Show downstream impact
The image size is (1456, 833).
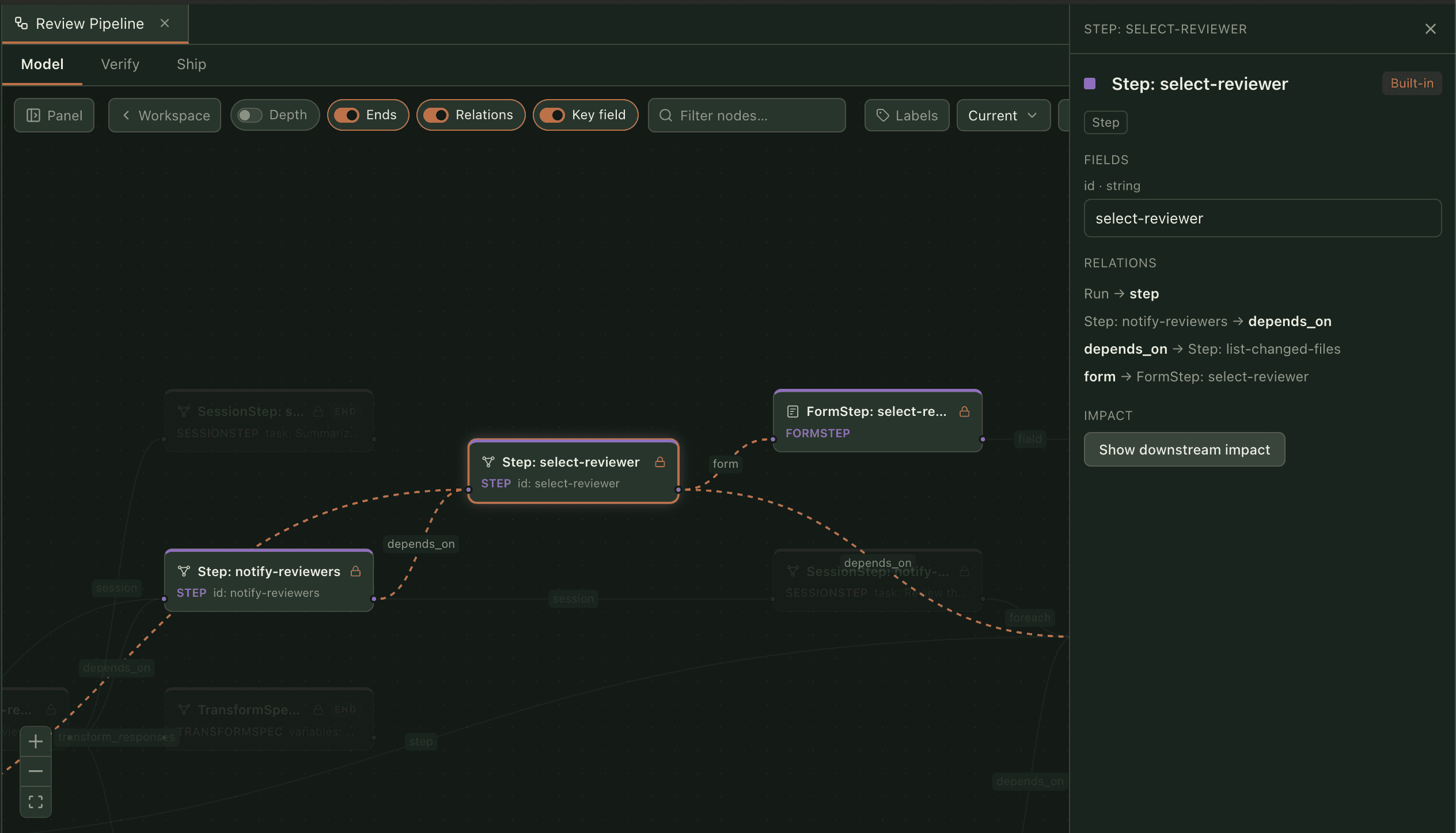pos(1184,449)
